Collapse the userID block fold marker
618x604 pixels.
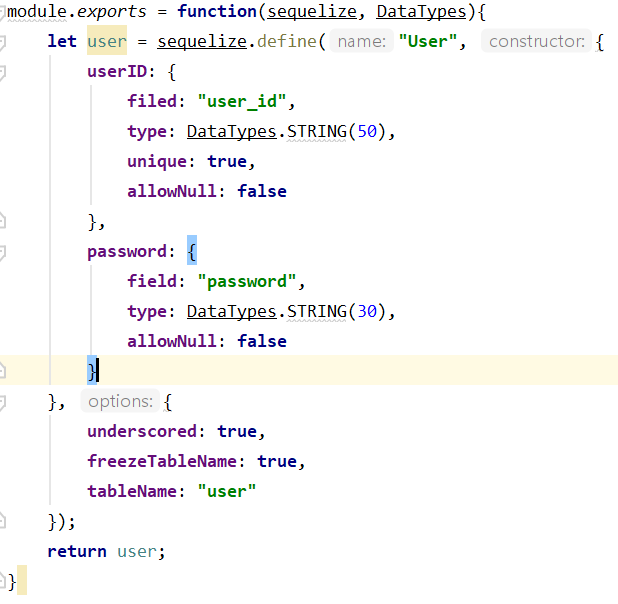click(2, 72)
